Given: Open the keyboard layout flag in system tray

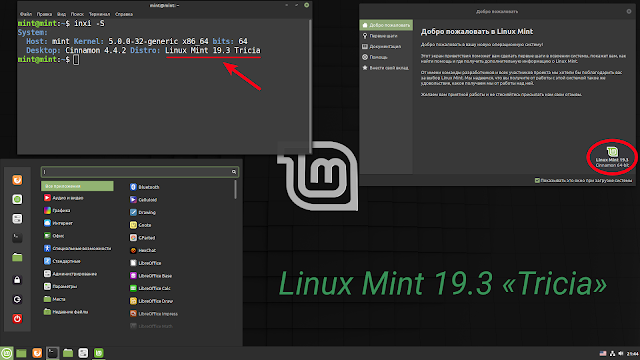Looking at the screenshot, I should click(603, 353).
